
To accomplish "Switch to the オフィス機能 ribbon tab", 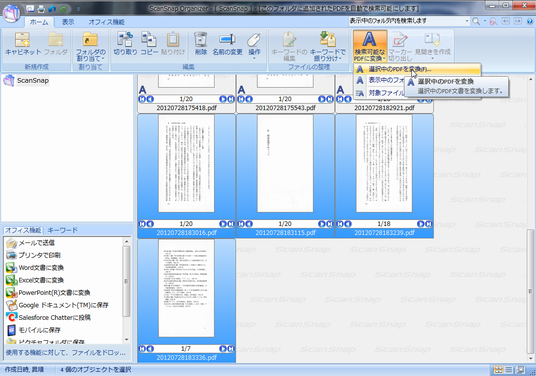I will (x=106, y=22).
